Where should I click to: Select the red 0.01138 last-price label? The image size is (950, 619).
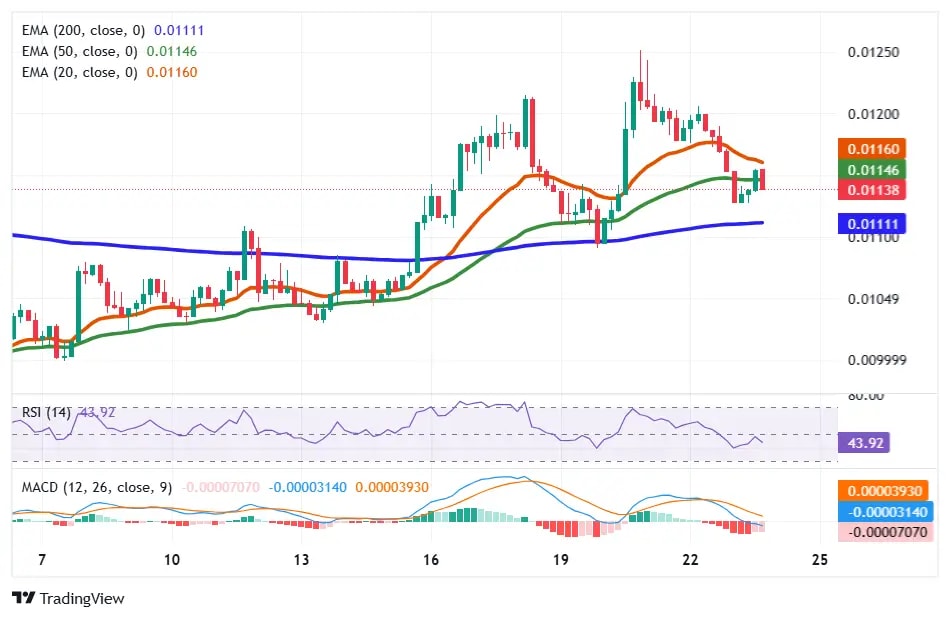(871, 190)
